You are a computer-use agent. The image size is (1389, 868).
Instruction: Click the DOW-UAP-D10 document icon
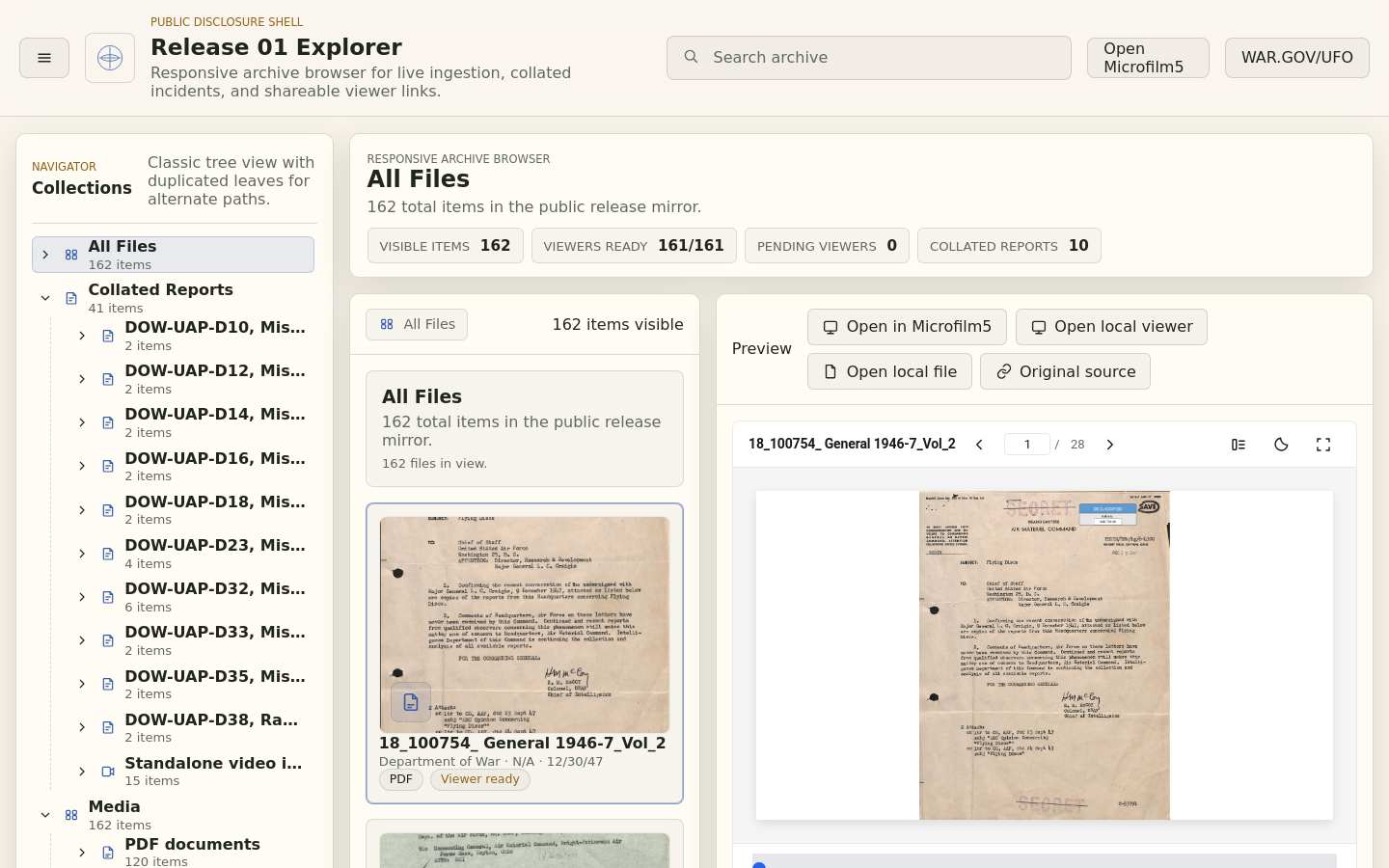pos(108,336)
